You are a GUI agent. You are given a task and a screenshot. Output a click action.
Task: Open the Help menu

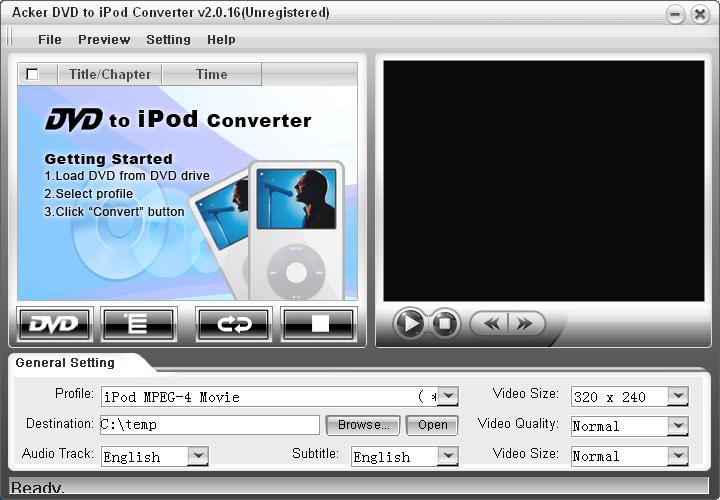click(221, 39)
